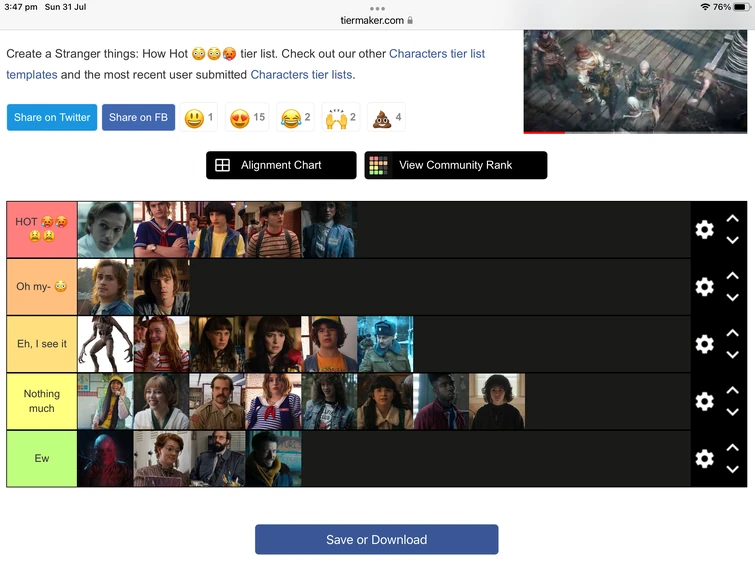755x566 pixels.
Task: Select bearded officer in Ew tier
Action: [217, 459]
